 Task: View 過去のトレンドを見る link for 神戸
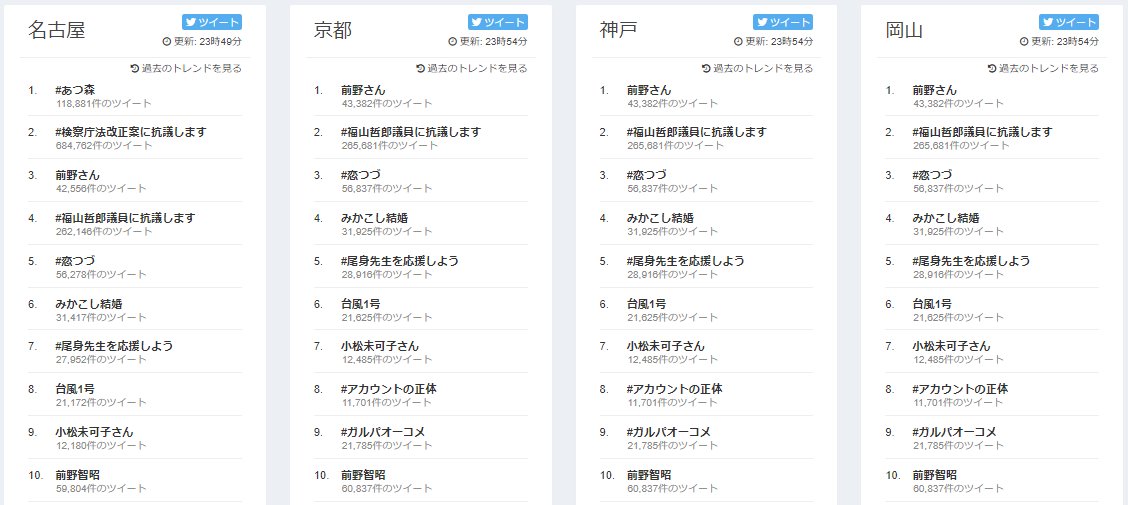[758, 68]
